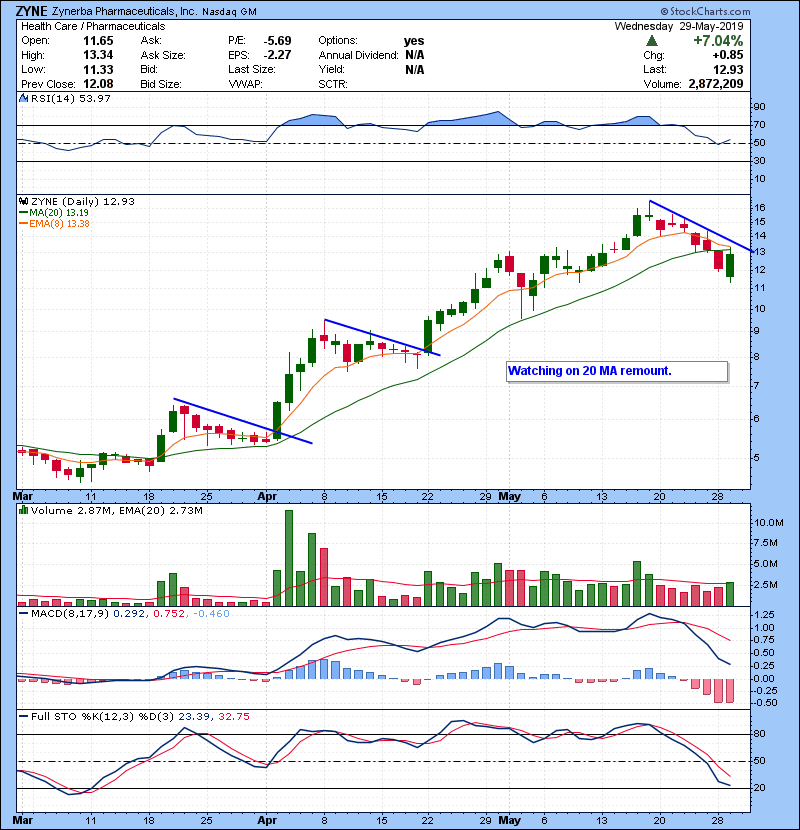The height and width of the screenshot is (830, 800).
Task: Click the green up-triangle beside +7.04%
Action: [x=652, y=41]
